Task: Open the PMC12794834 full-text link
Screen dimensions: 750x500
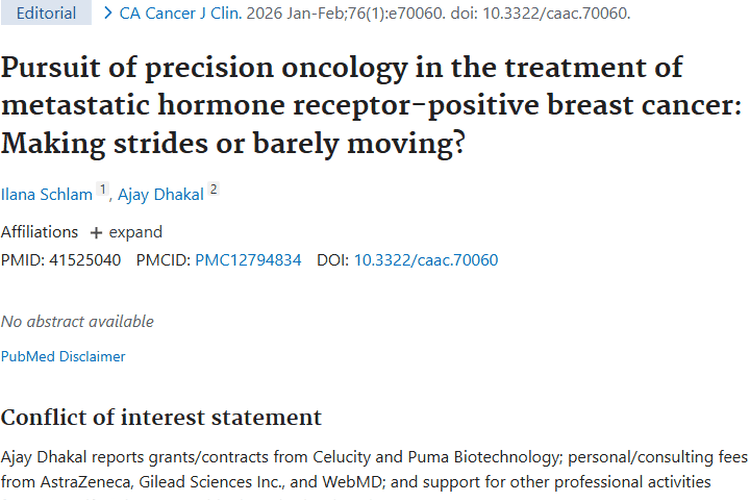Action: tap(248, 260)
